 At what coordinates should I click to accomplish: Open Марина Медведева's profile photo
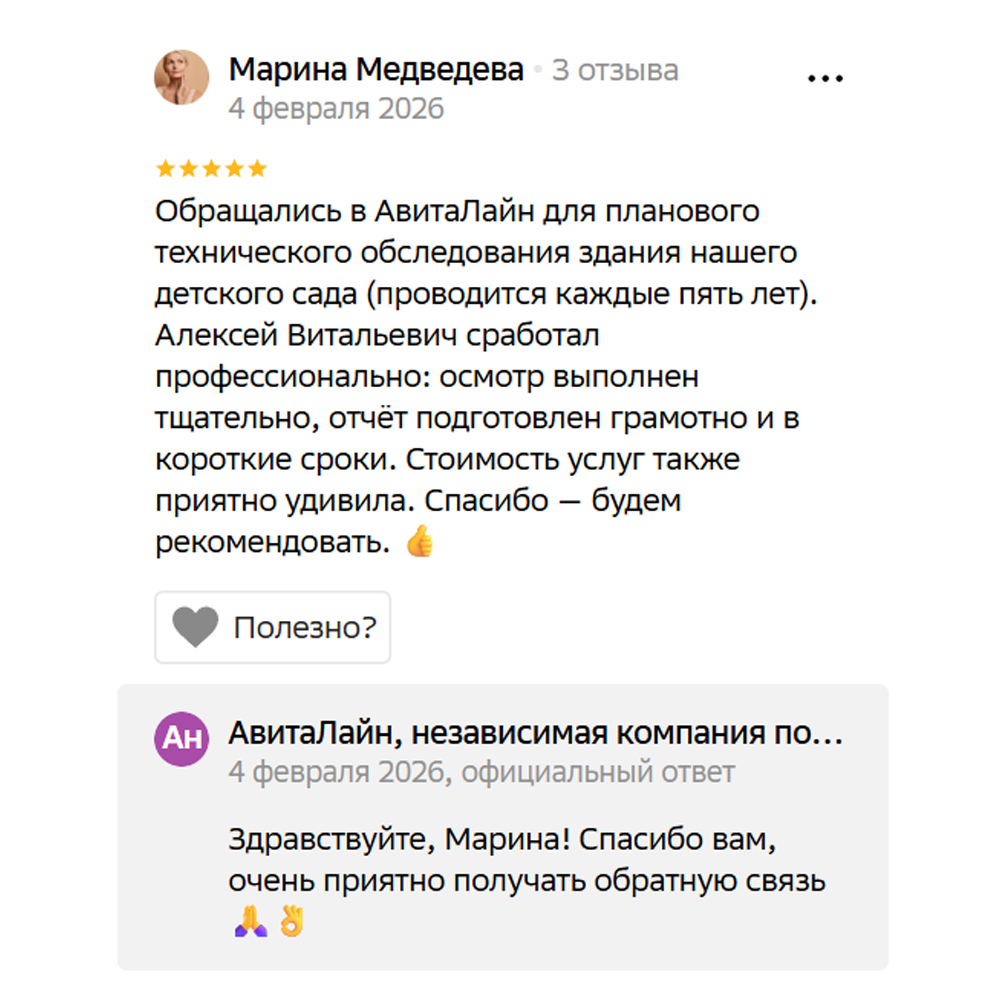(181, 77)
